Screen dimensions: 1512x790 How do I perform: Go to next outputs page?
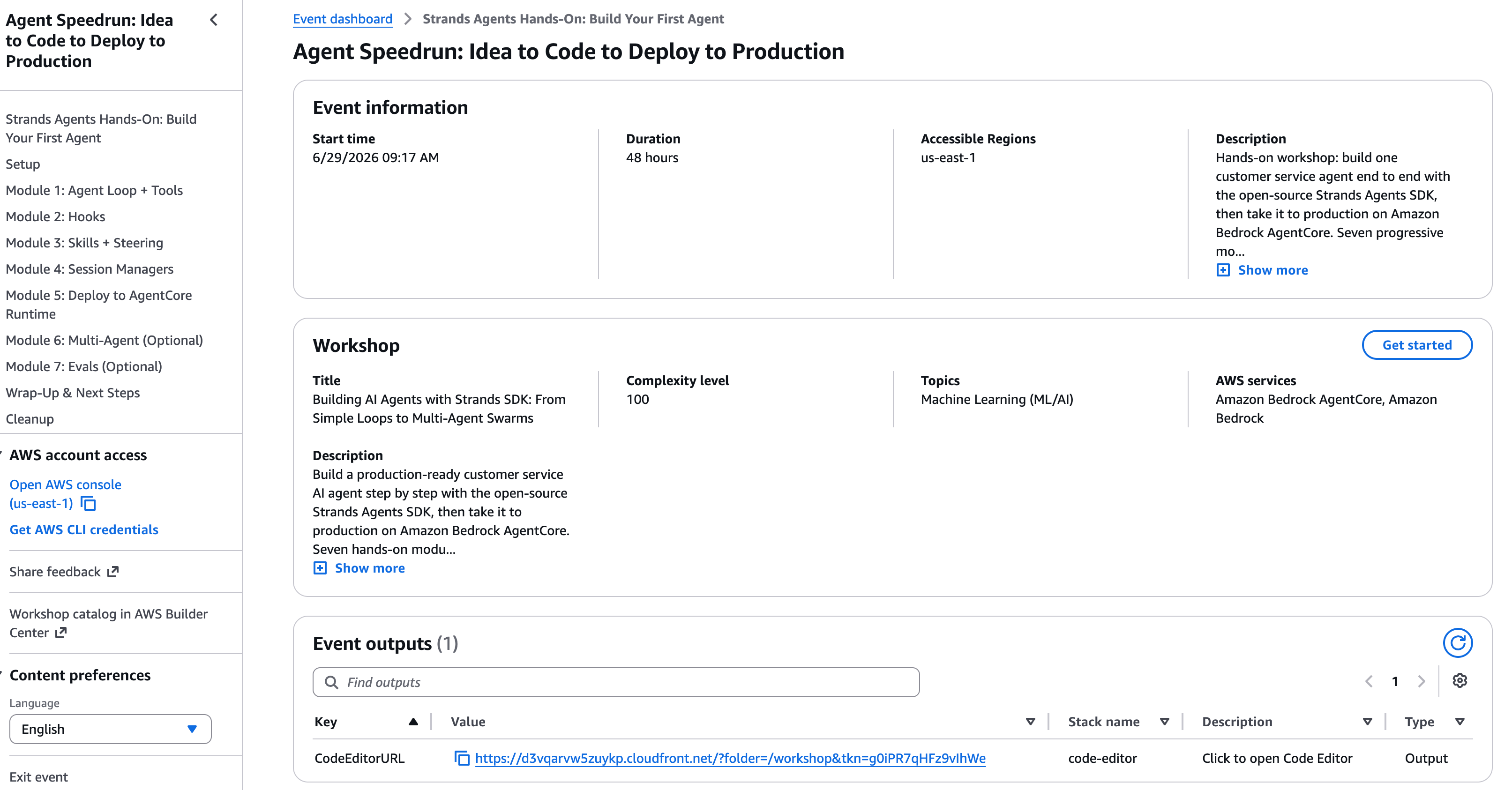(1421, 681)
